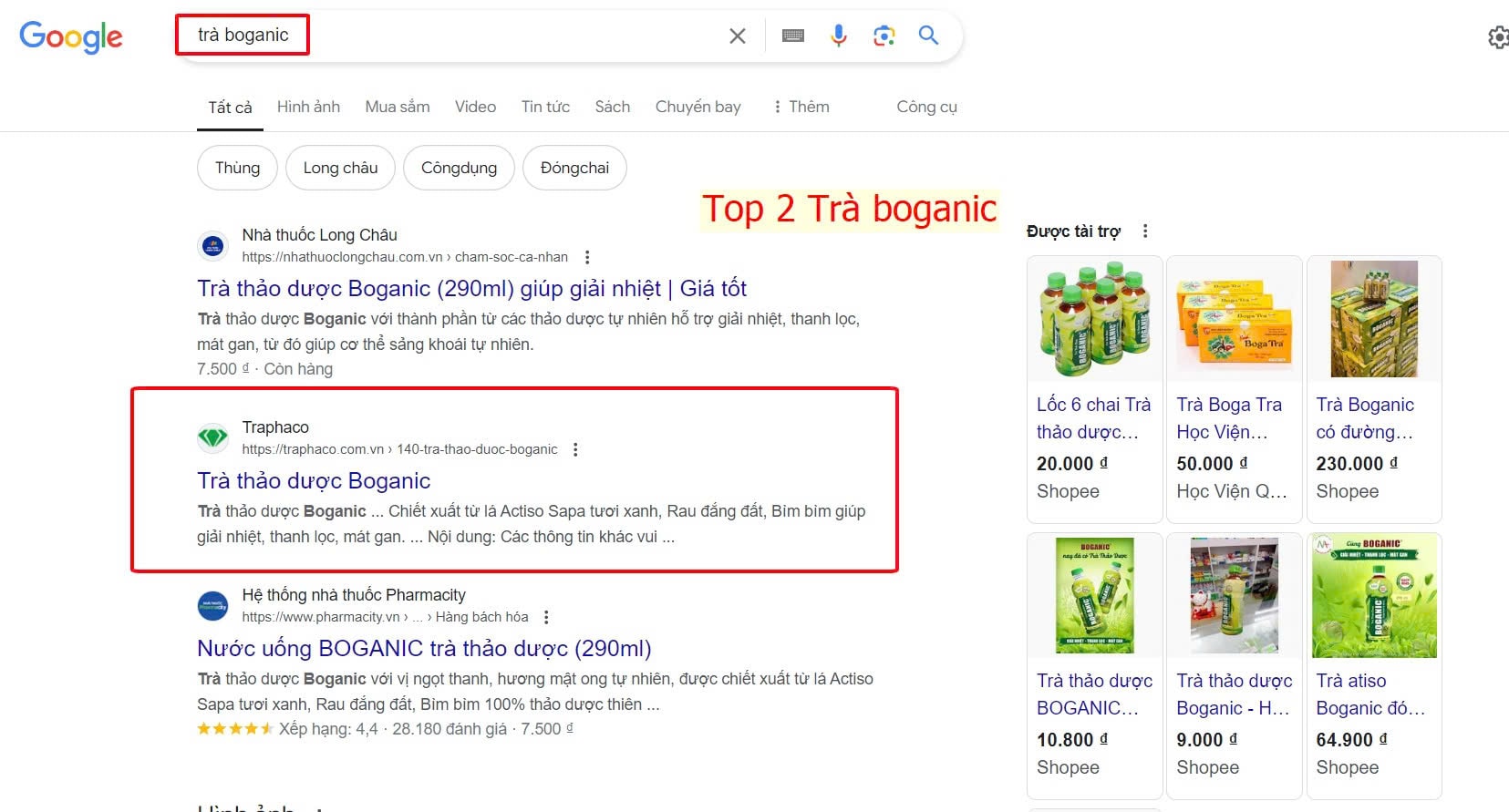The image size is (1509, 812).
Task: Click Trà Boganic có đường product image
Action: click(1374, 319)
